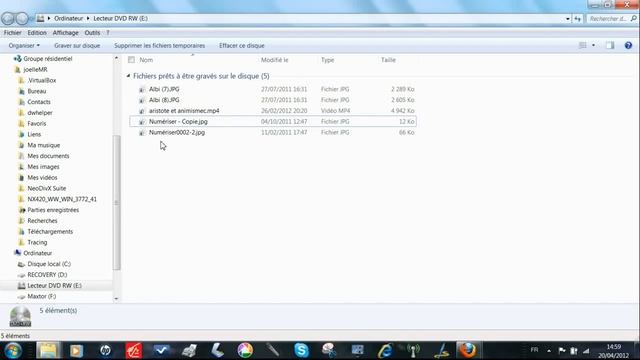
Task: Open Mes documents in navigation pane
Action: tap(48, 156)
